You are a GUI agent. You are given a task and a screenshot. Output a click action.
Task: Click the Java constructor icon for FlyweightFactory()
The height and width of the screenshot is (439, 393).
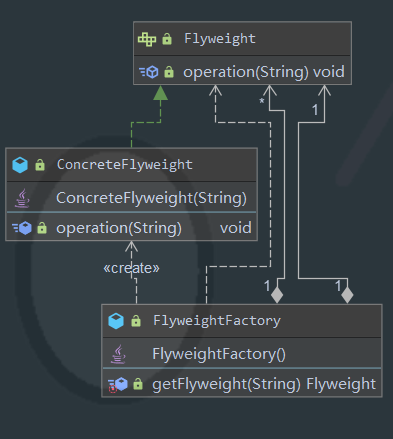(x=118, y=354)
